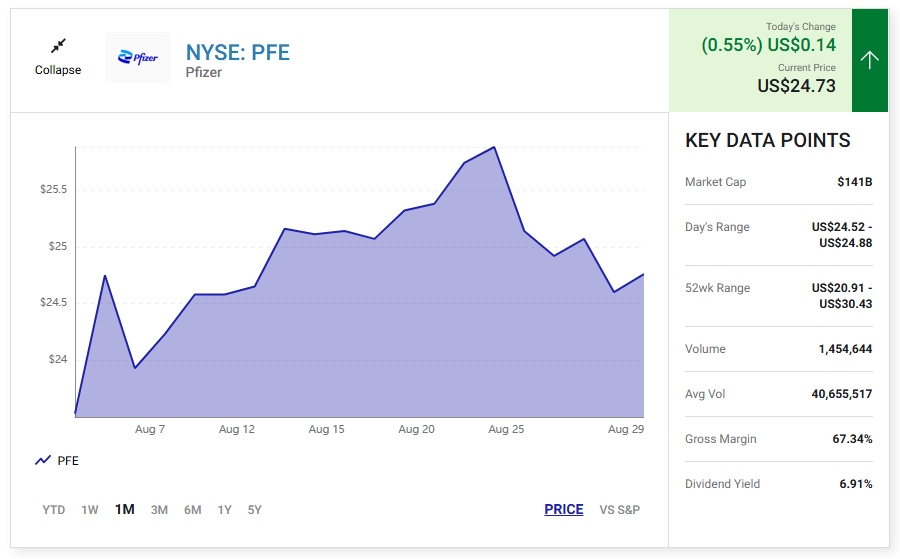Select the YTD time range
Image resolution: width=900 pixels, height=559 pixels.
[x=54, y=510]
